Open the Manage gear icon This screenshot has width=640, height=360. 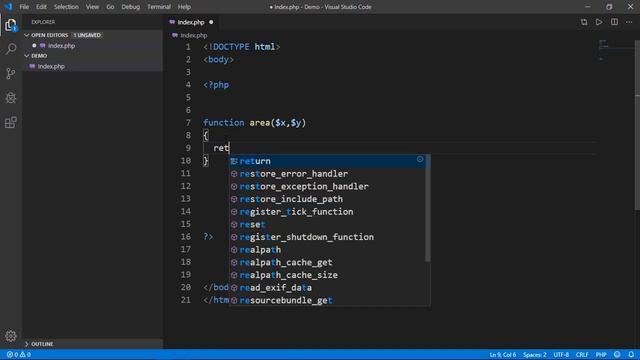[11, 336]
